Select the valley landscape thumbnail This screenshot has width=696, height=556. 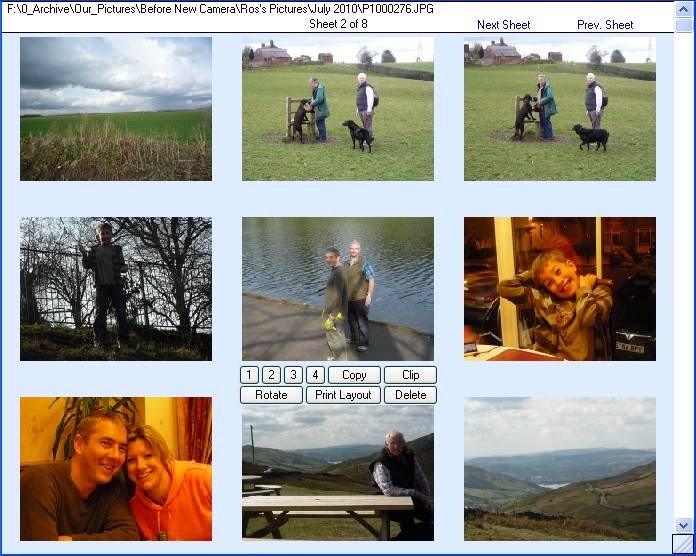pos(560,469)
